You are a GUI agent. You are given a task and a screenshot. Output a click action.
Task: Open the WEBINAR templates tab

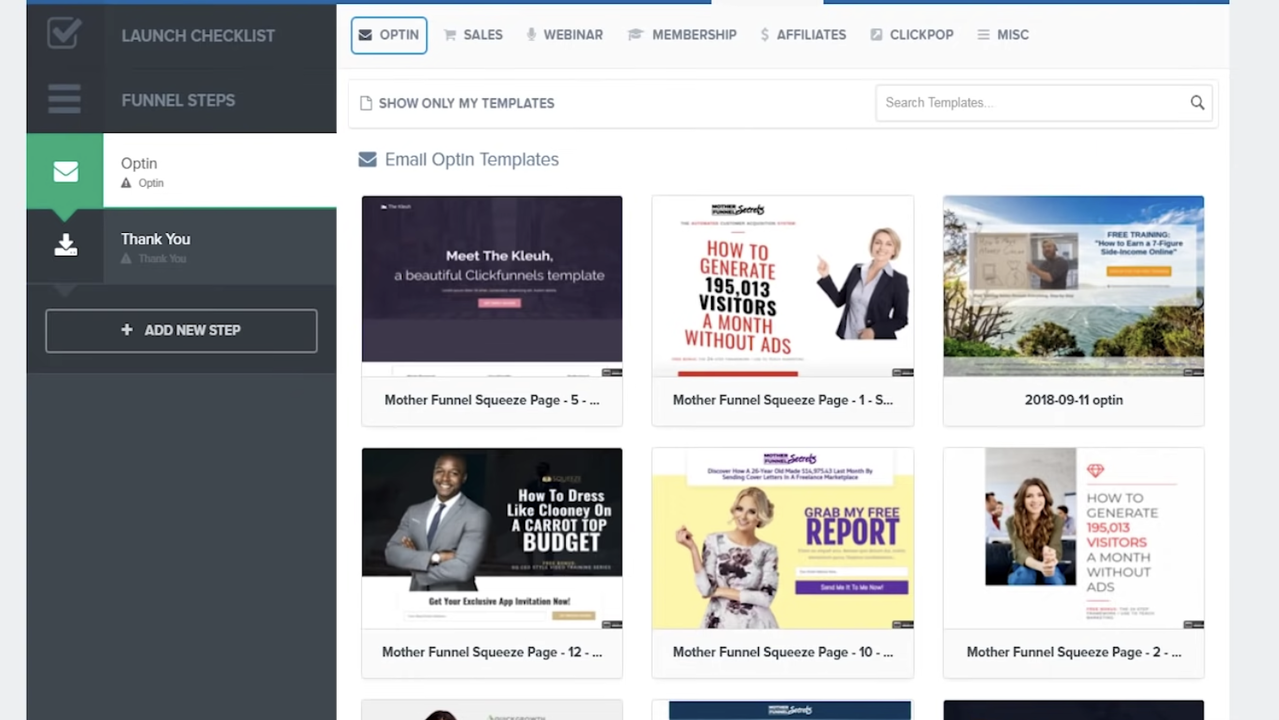[563, 34]
